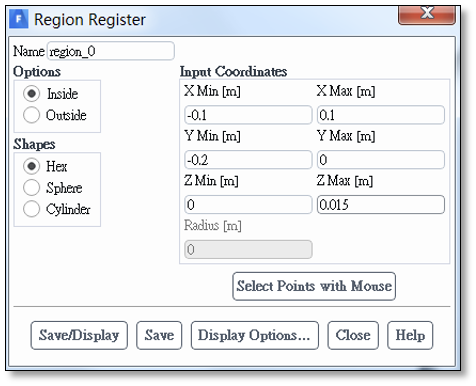Click the Save/Display button
476x386 pixels.
(x=79, y=335)
